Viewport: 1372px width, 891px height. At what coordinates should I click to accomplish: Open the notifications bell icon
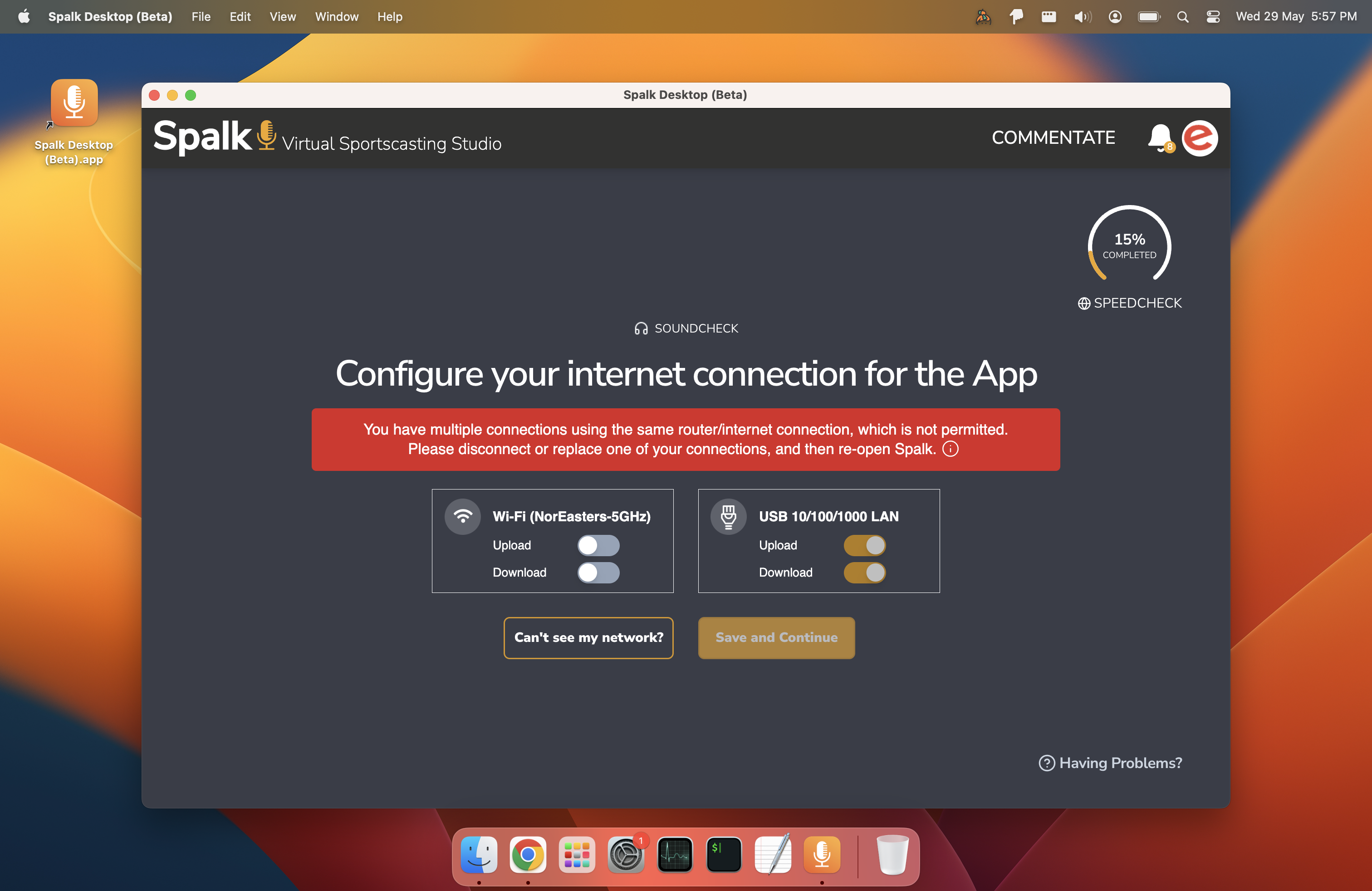1160,138
